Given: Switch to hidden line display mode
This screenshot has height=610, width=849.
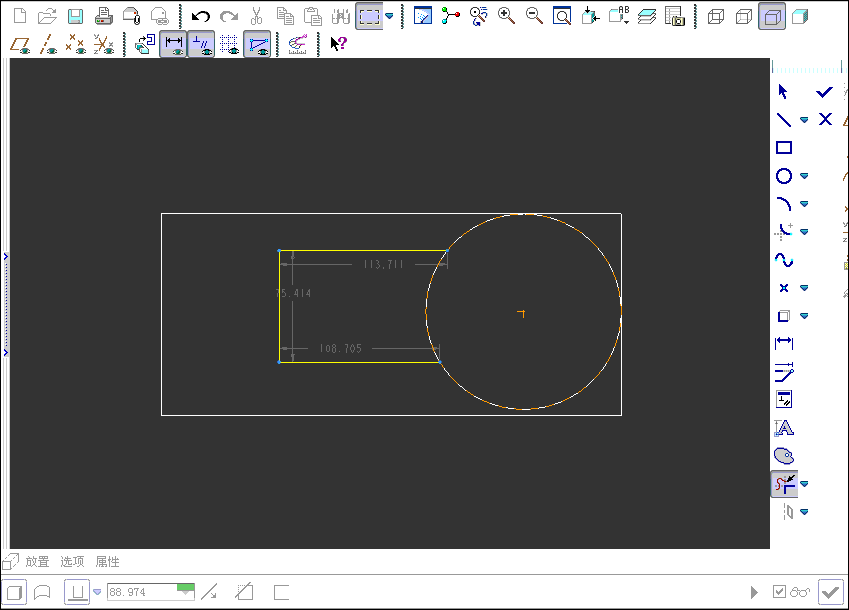Looking at the screenshot, I should 744,16.
